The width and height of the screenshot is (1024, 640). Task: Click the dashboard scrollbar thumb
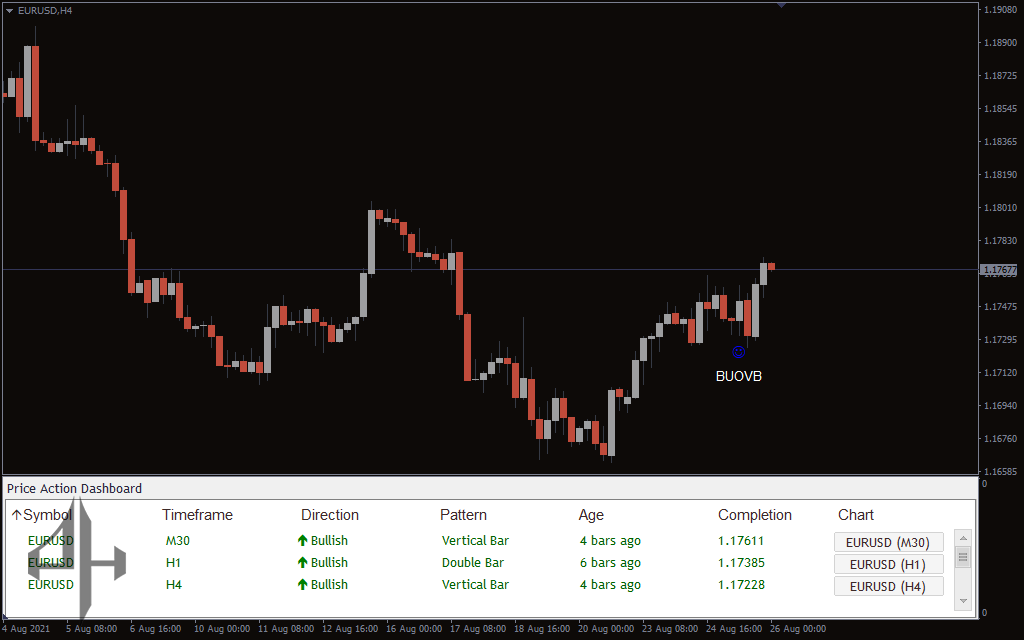(963, 556)
